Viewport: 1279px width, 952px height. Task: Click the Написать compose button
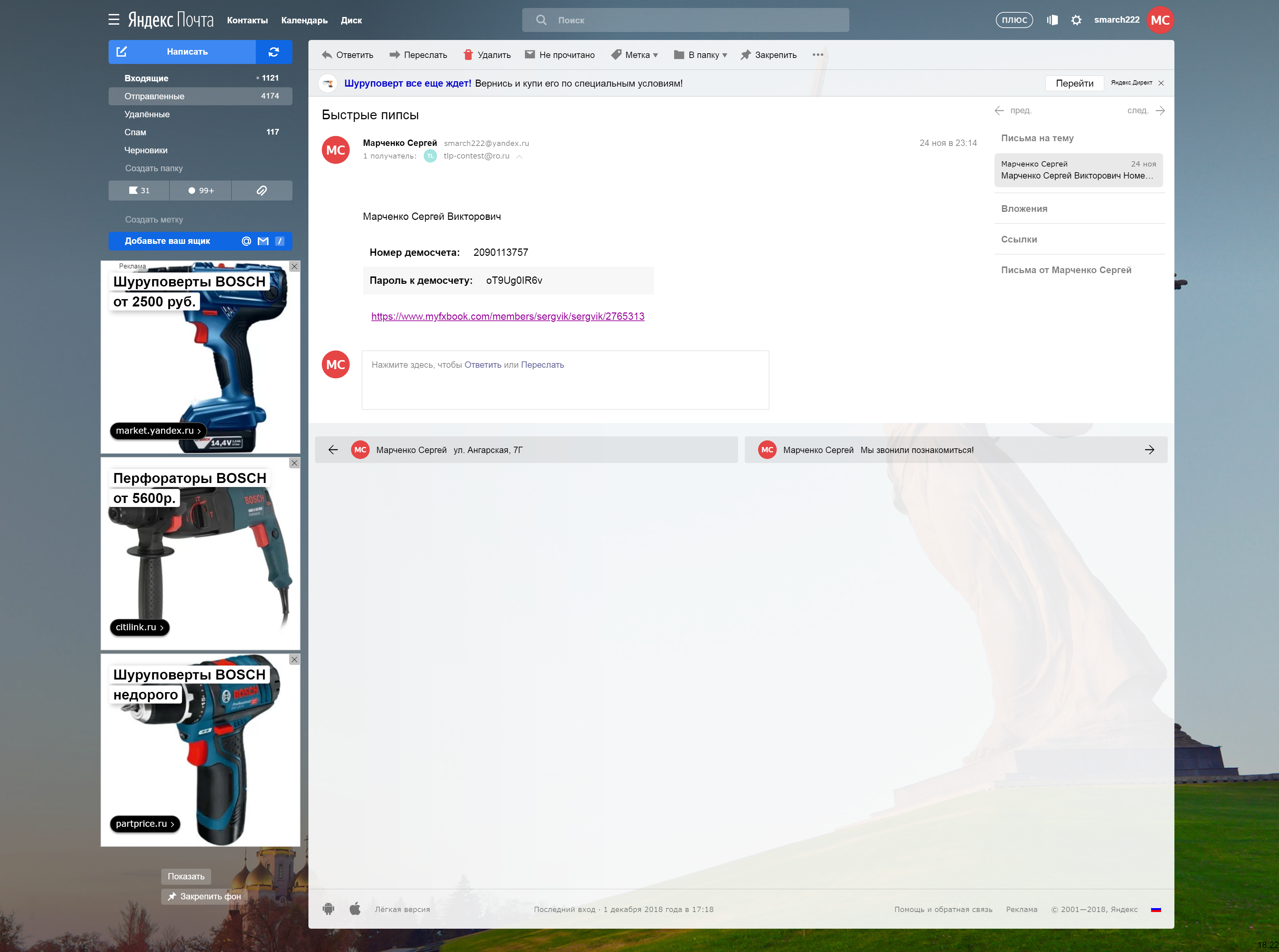click(182, 52)
